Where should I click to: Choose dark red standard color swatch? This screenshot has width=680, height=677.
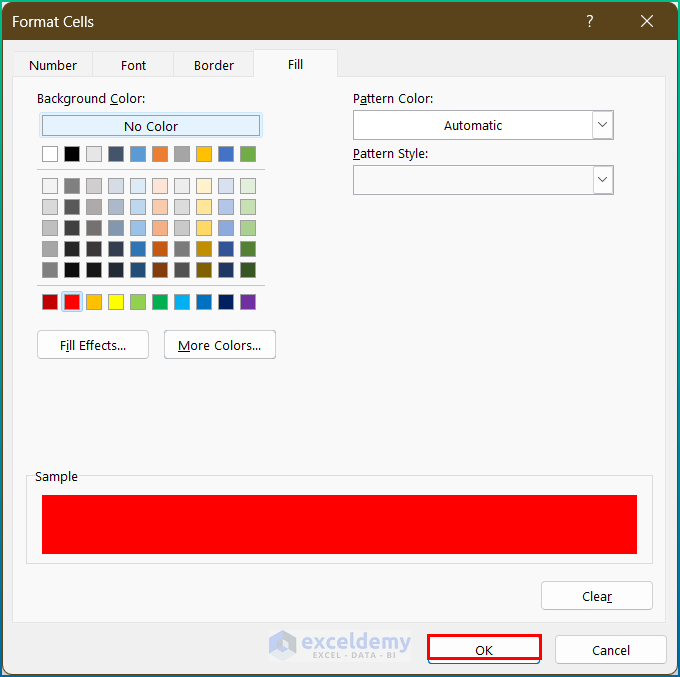[50, 302]
